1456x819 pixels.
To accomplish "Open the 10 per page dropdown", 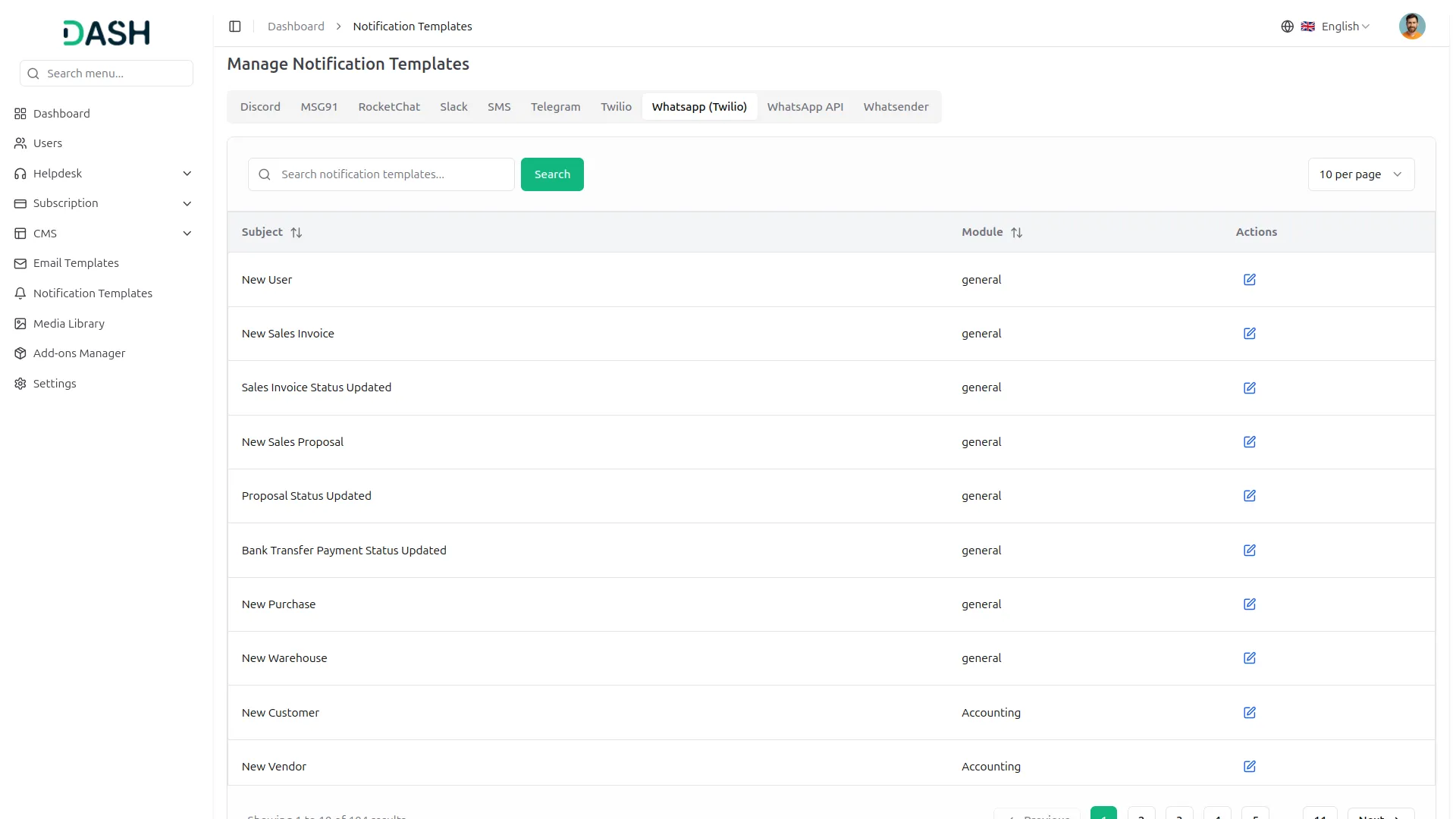I will [1360, 174].
